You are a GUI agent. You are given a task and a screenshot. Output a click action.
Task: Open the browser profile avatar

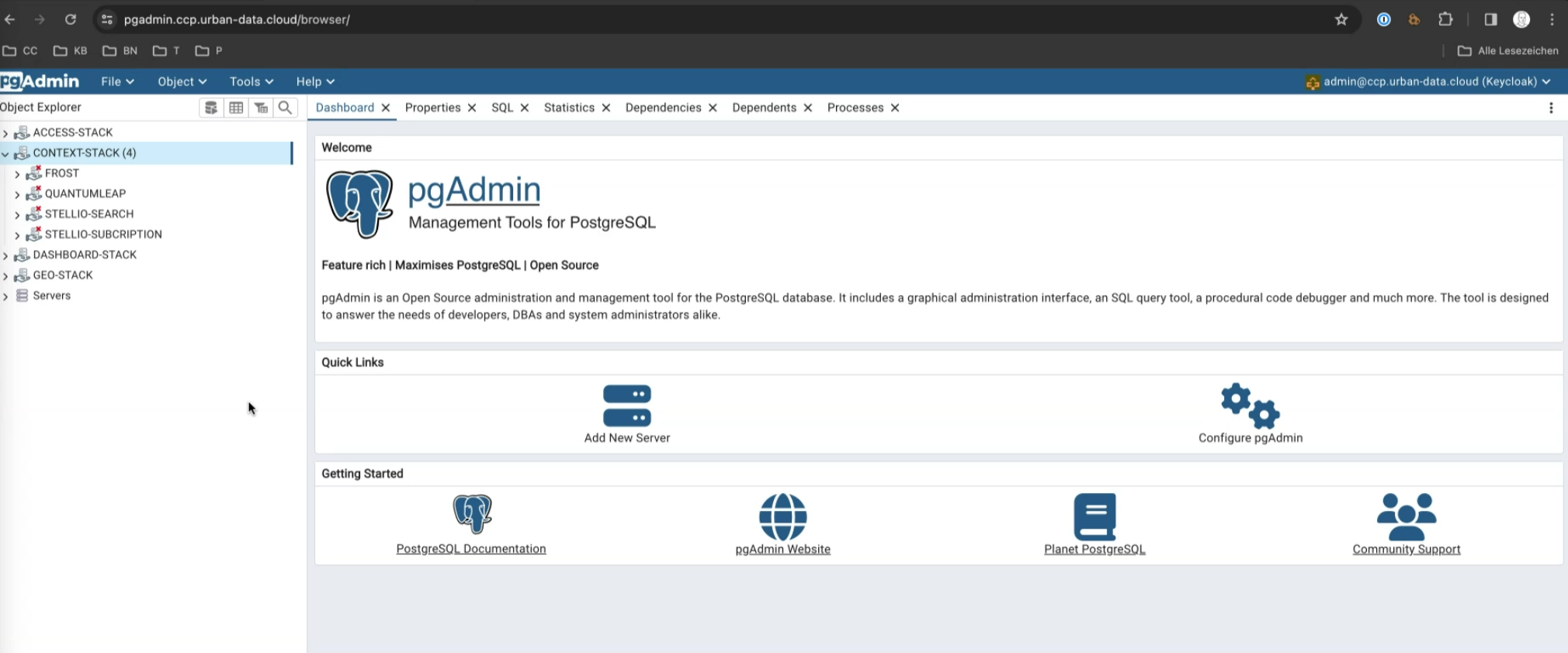pyautogui.click(x=1521, y=19)
